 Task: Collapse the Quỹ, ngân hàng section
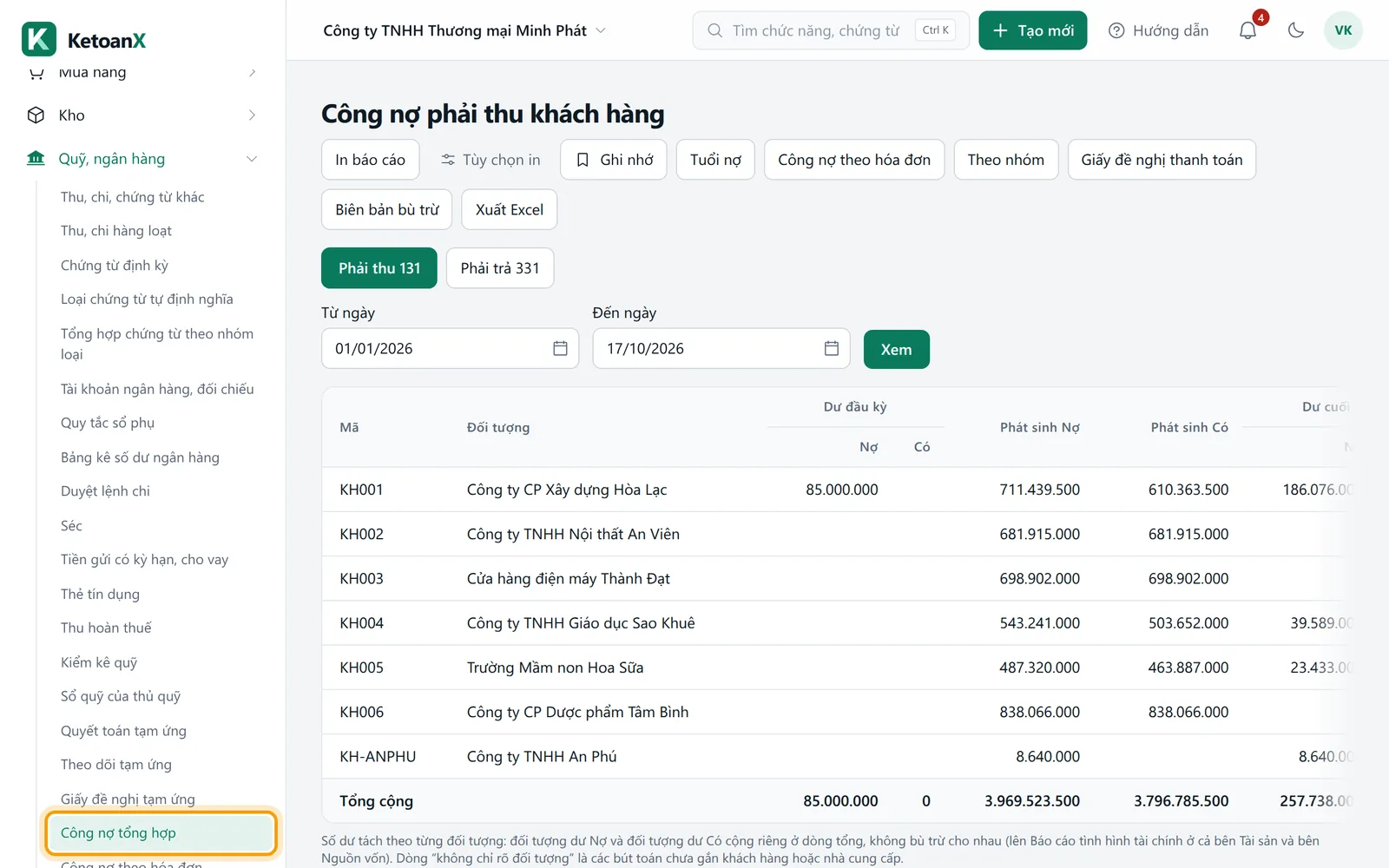(x=252, y=159)
